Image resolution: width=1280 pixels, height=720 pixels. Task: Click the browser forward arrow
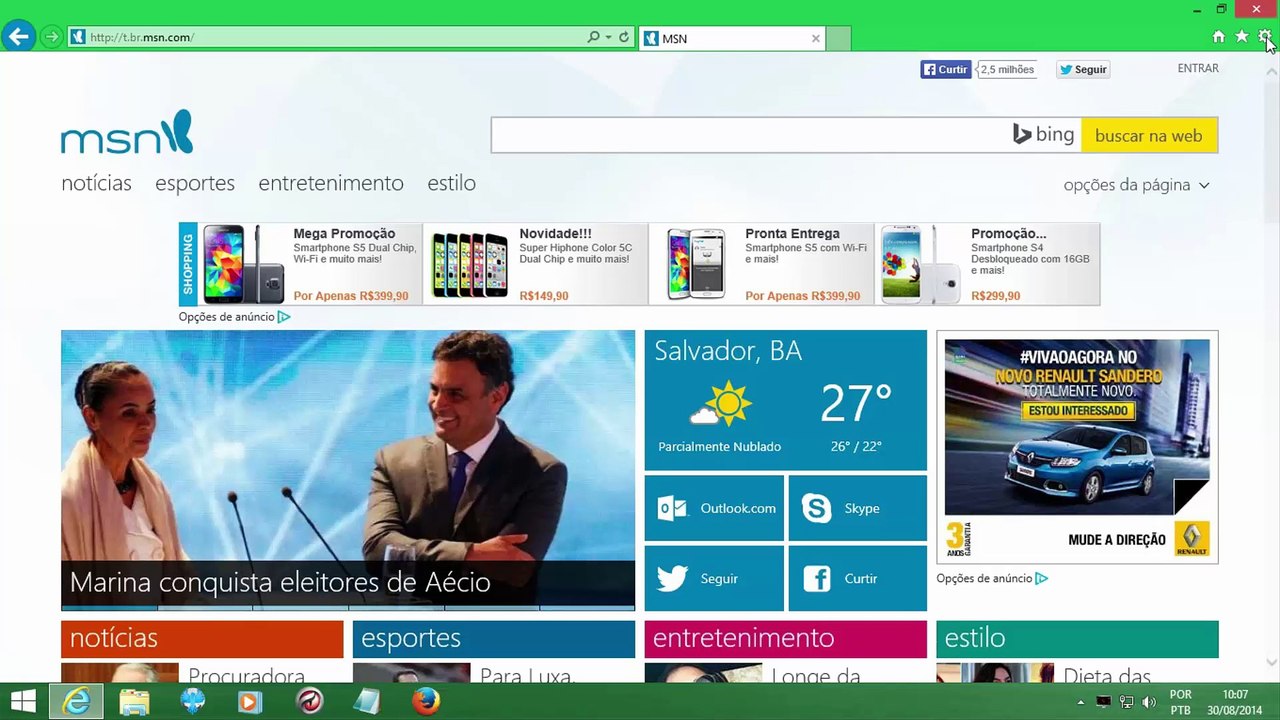[51, 37]
